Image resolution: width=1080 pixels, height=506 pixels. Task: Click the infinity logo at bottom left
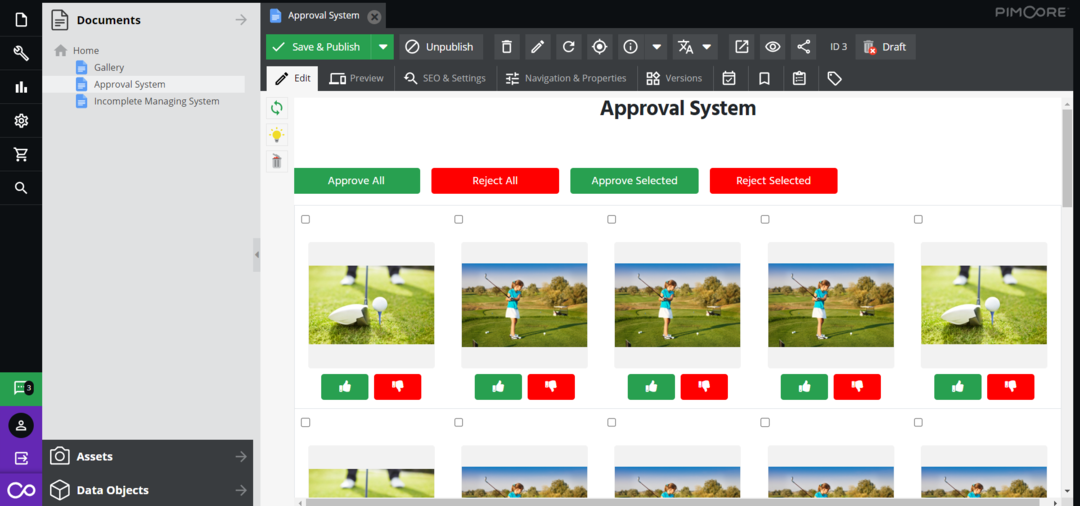(21, 490)
